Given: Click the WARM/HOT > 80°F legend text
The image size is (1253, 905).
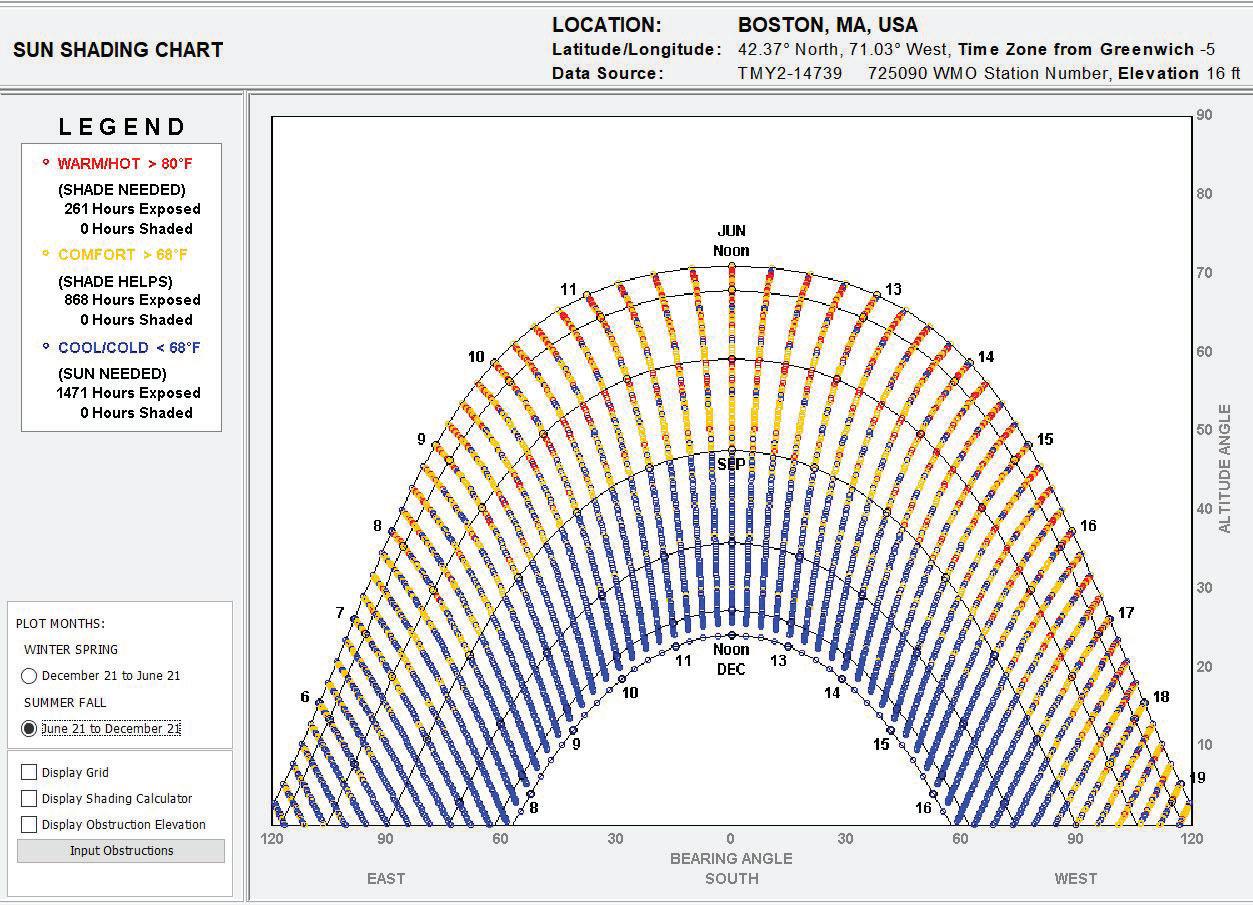Looking at the screenshot, I should [x=125, y=163].
